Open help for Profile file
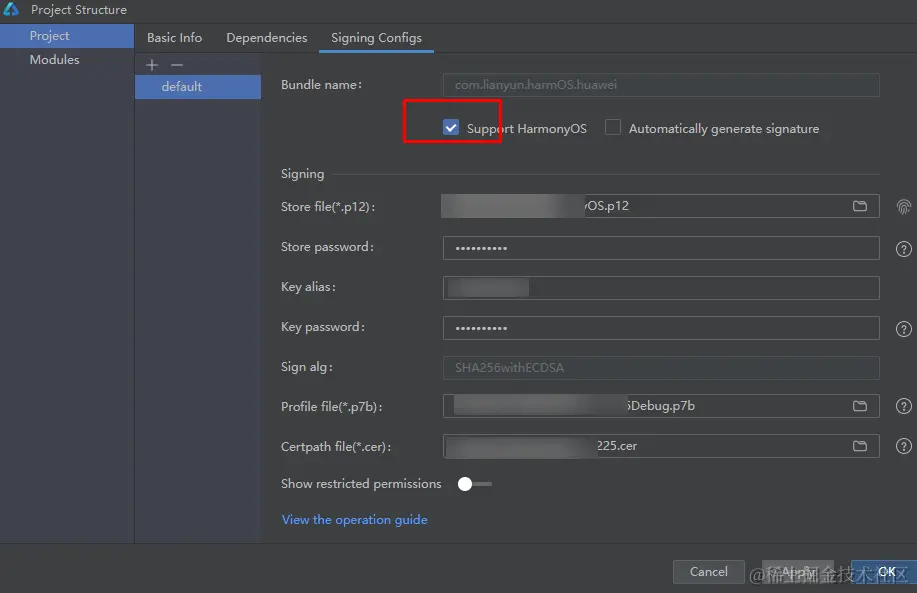The width and height of the screenshot is (917, 593). click(x=904, y=406)
